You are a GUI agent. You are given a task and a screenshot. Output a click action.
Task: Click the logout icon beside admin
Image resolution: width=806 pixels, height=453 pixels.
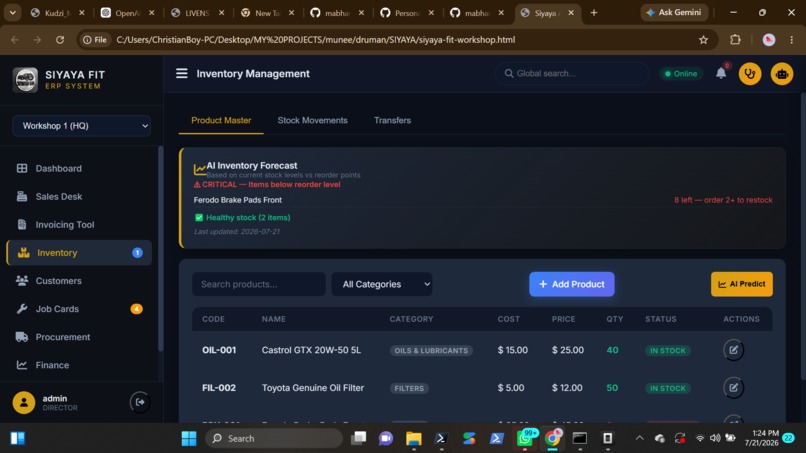click(x=140, y=402)
